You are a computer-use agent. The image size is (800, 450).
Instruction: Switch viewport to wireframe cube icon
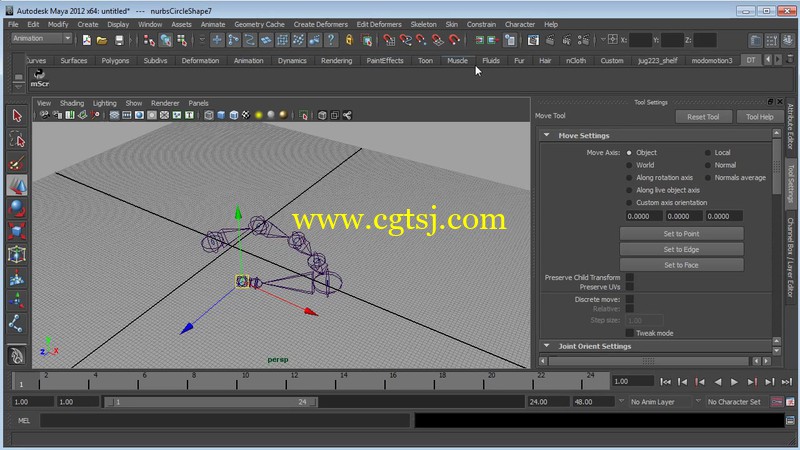click(209, 115)
